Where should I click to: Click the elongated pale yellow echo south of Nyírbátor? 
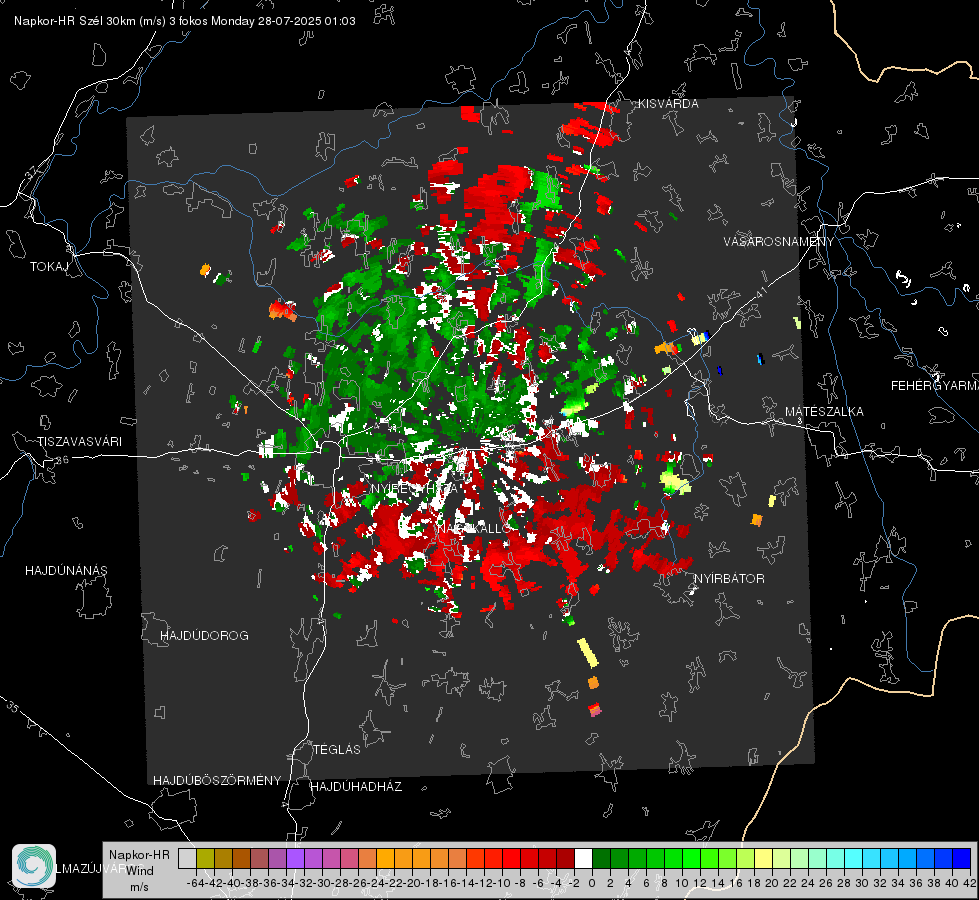(x=588, y=653)
